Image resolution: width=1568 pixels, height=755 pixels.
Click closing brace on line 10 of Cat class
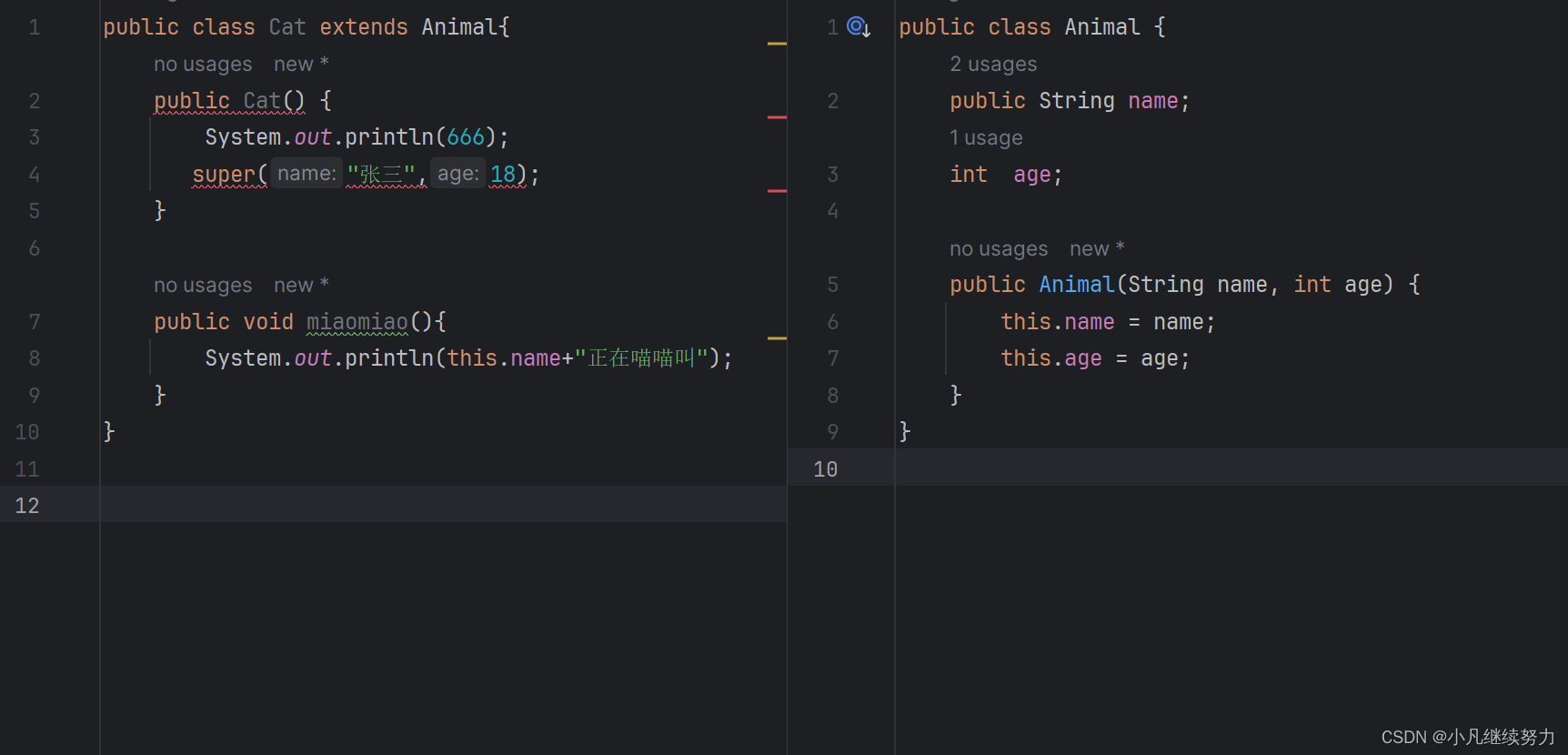pyautogui.click(x=109, y=432)
